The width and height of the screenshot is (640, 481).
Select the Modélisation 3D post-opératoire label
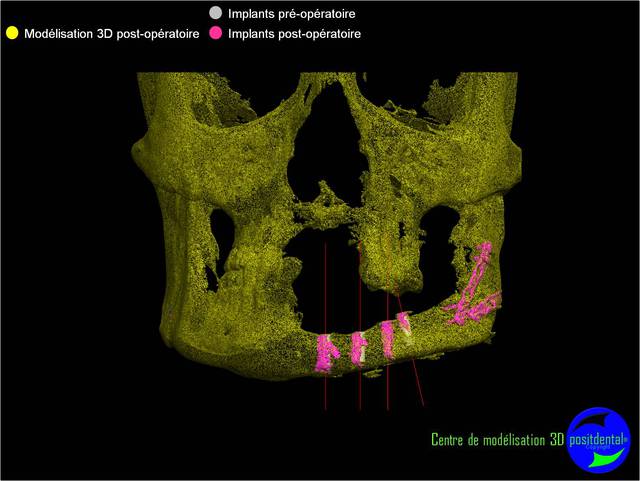click(x=107, y=33)
